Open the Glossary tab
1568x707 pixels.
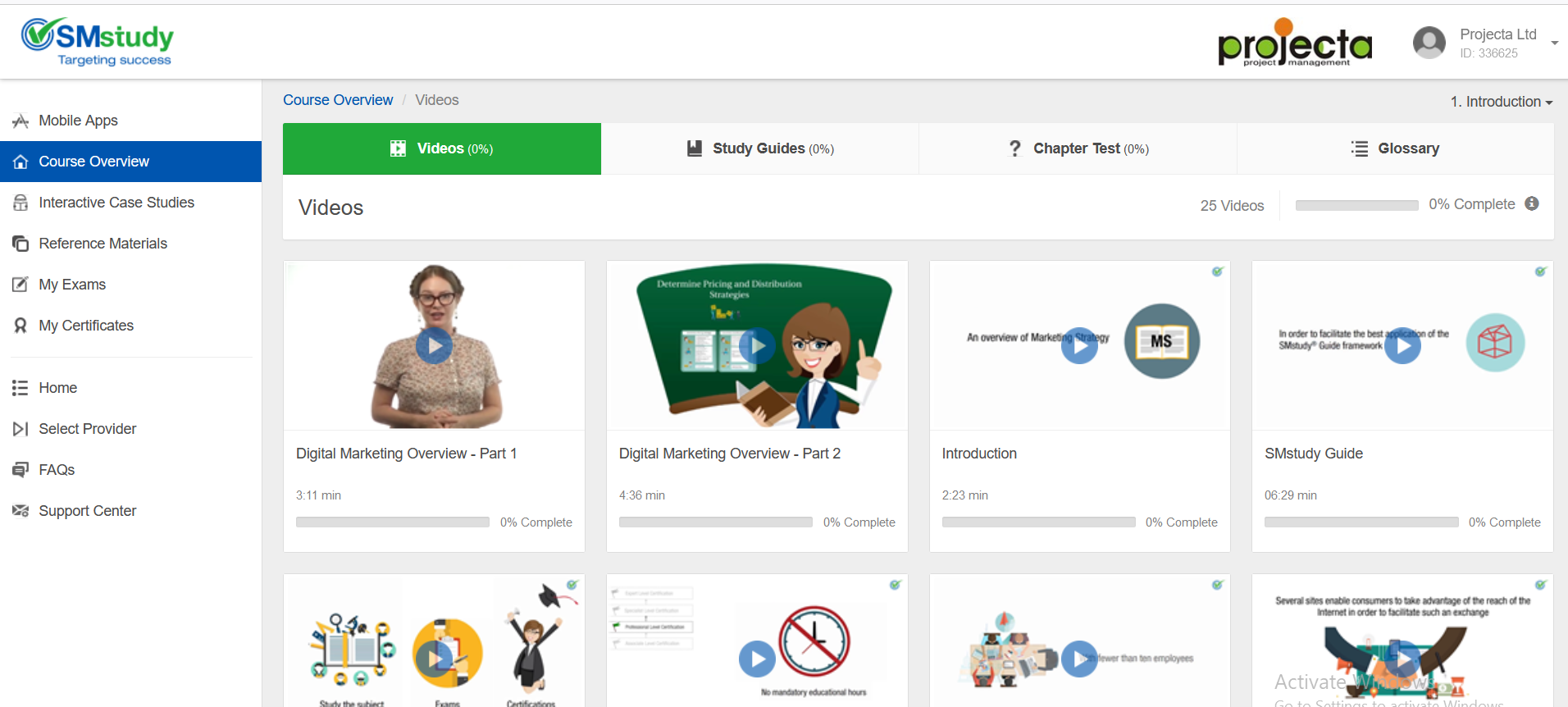point(1395,148)
